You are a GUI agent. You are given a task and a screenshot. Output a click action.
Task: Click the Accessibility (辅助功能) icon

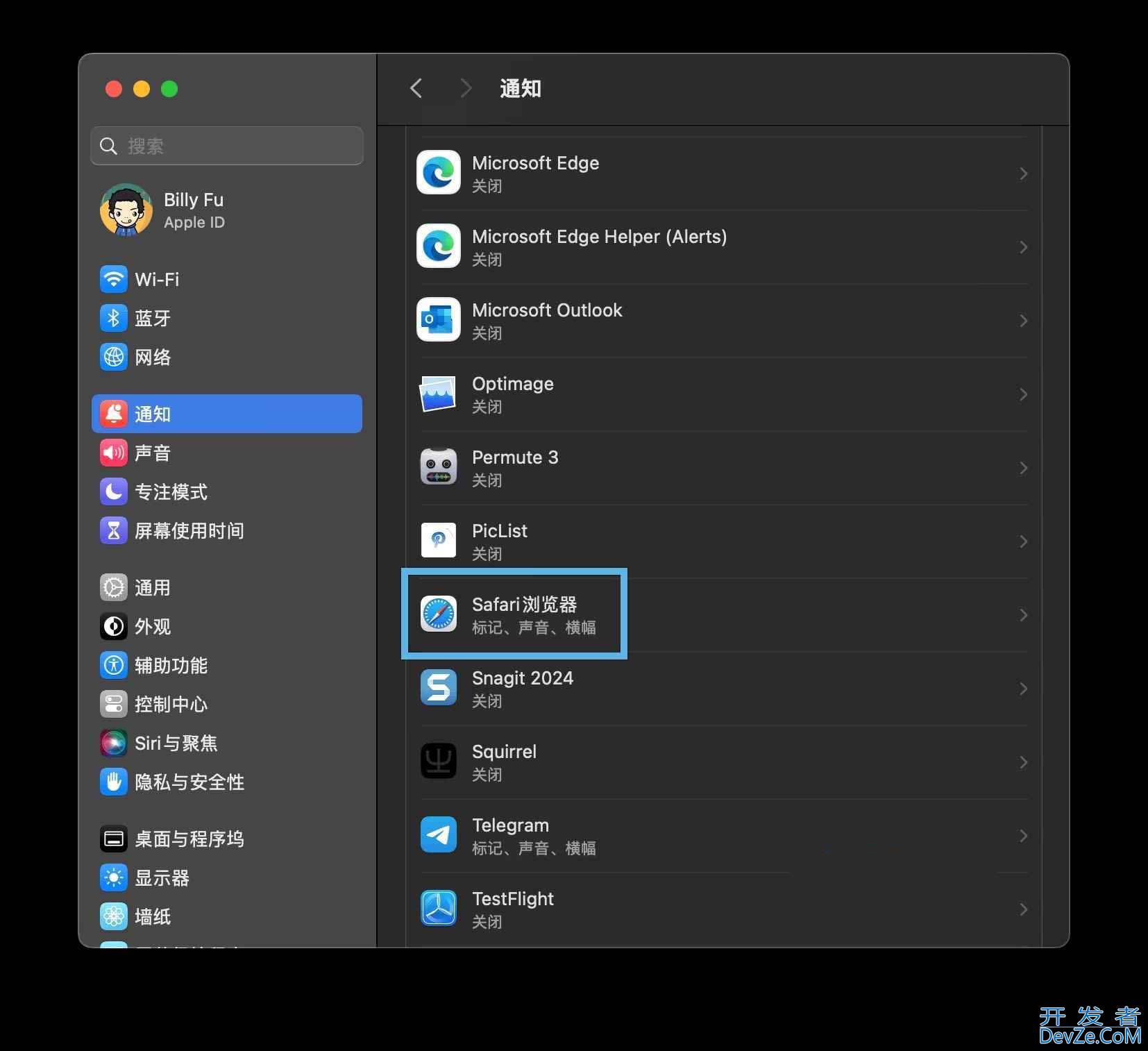point(114,665)
